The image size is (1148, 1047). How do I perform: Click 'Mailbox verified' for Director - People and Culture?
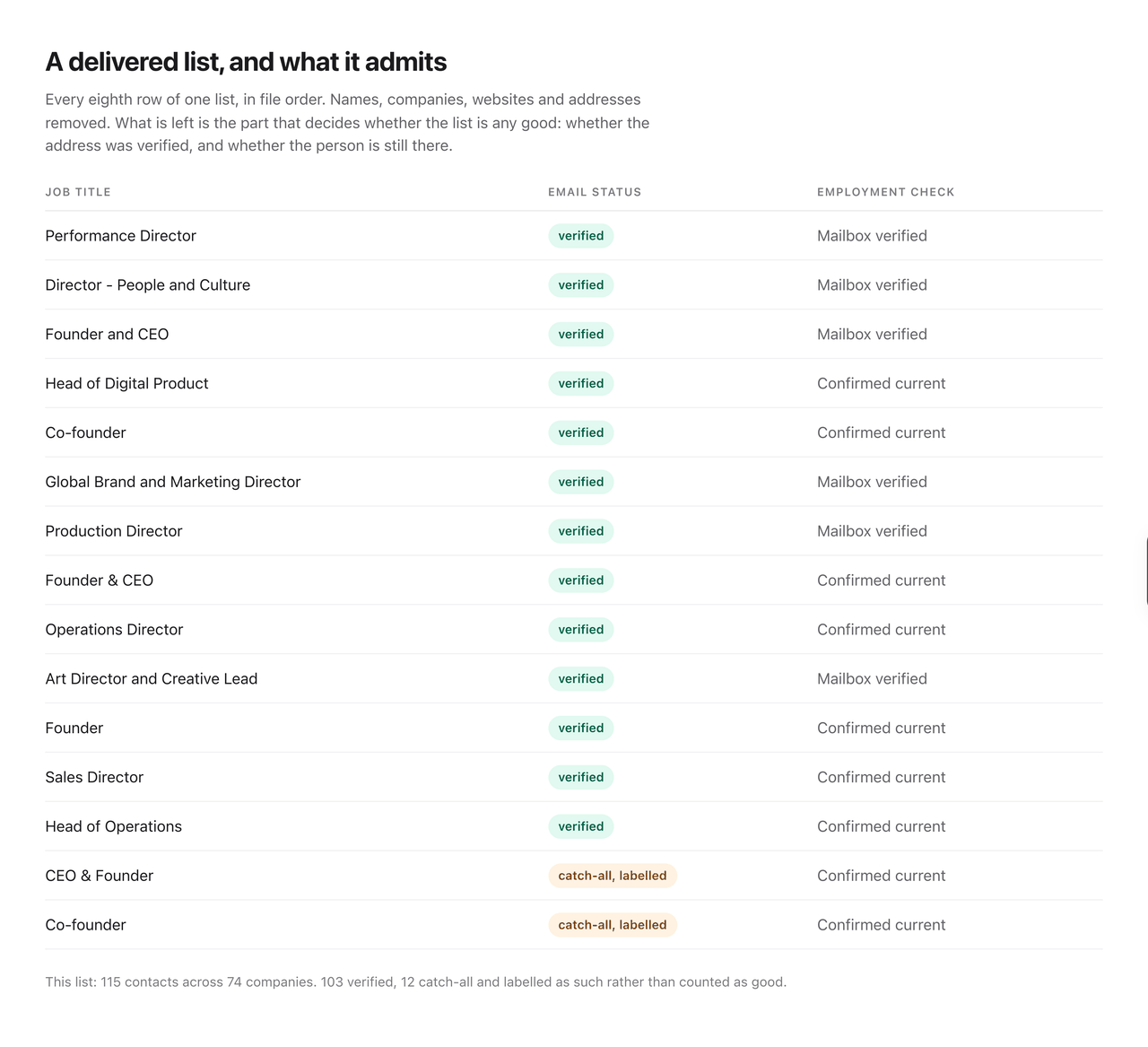click(x=872, y=285)
